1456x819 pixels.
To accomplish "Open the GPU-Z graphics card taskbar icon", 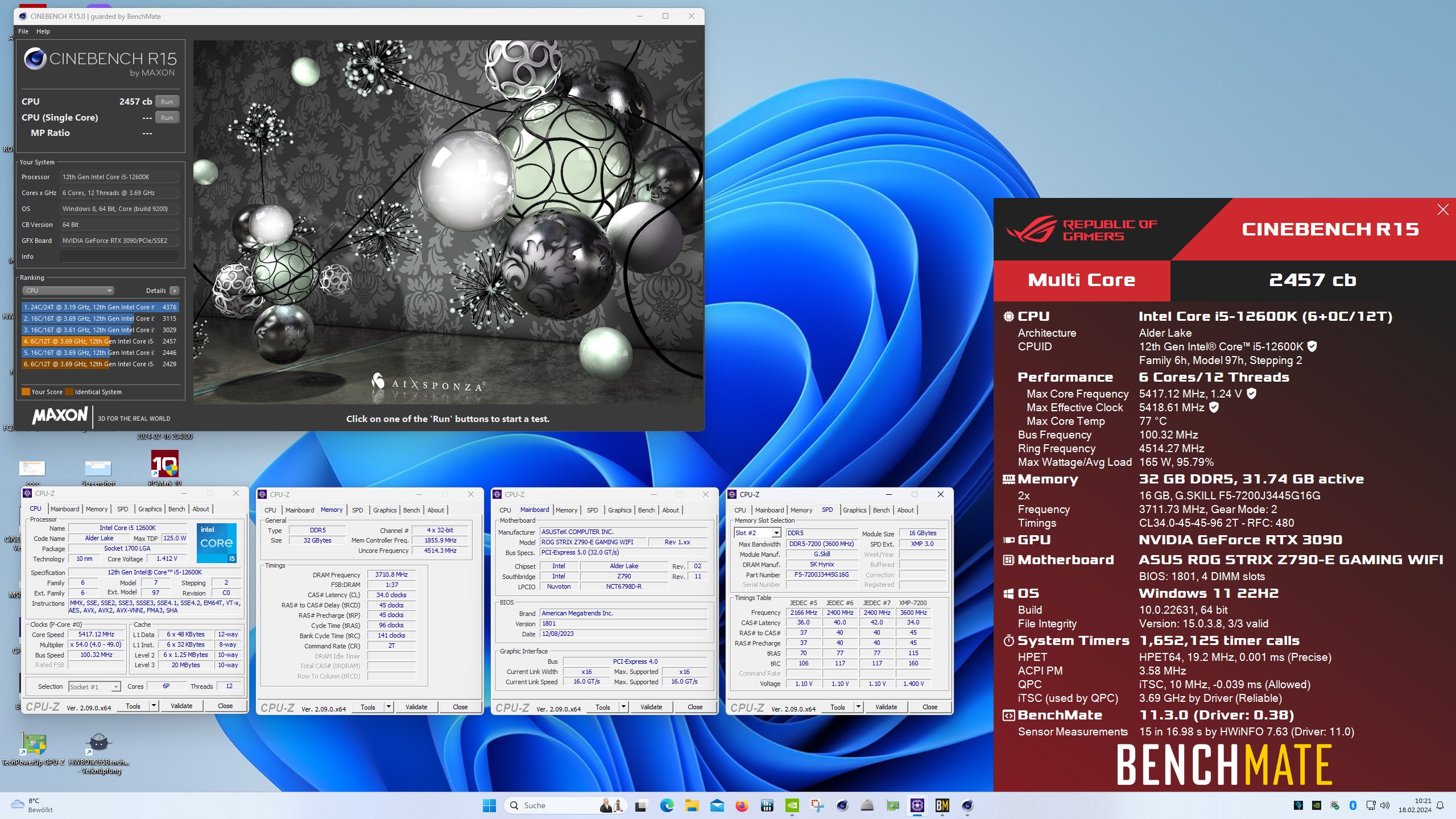I will tap(892, 805).
